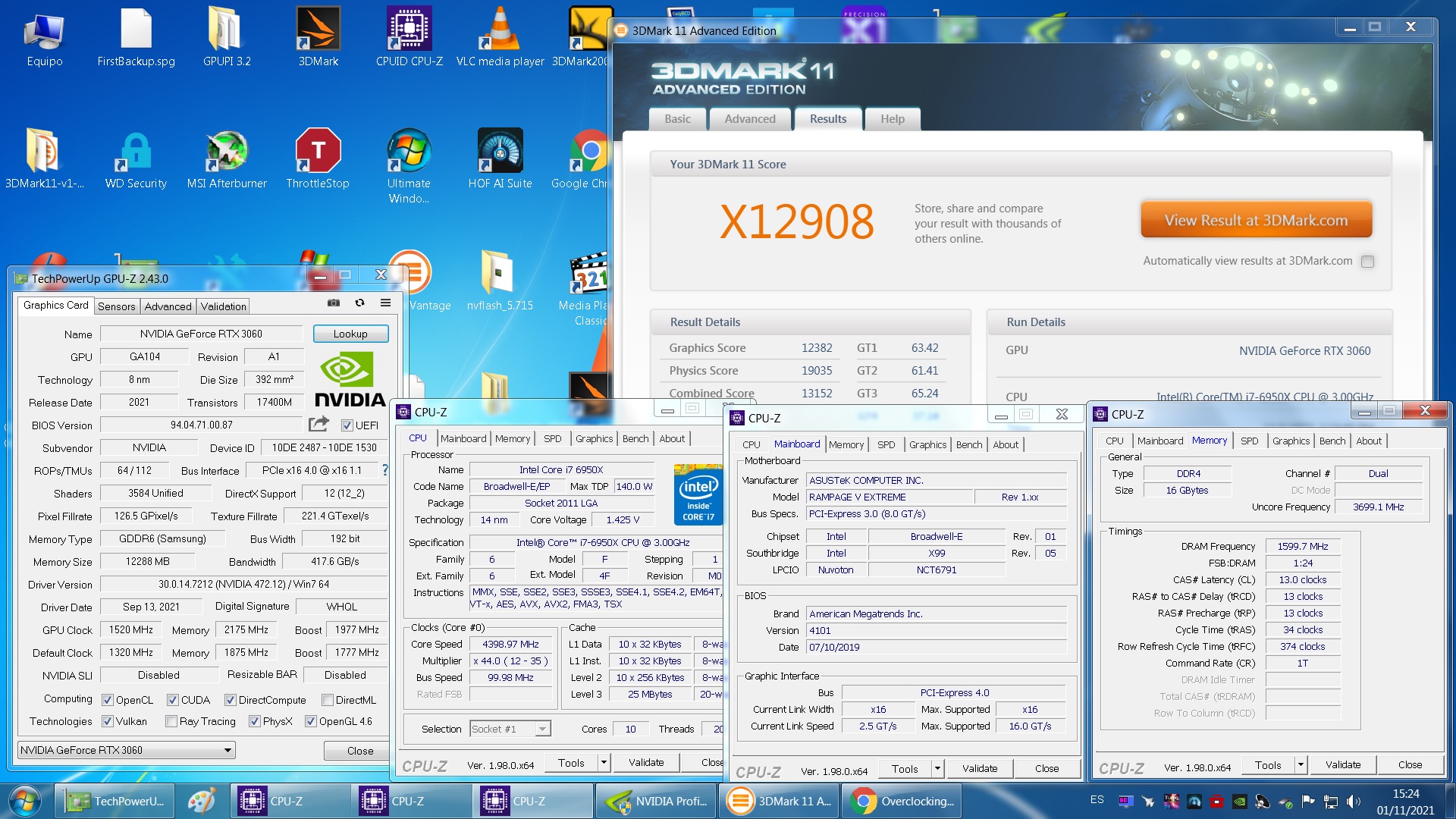Toggle the Vulkan checkbox
1456x819 pixels.
(x=108, y=721)
